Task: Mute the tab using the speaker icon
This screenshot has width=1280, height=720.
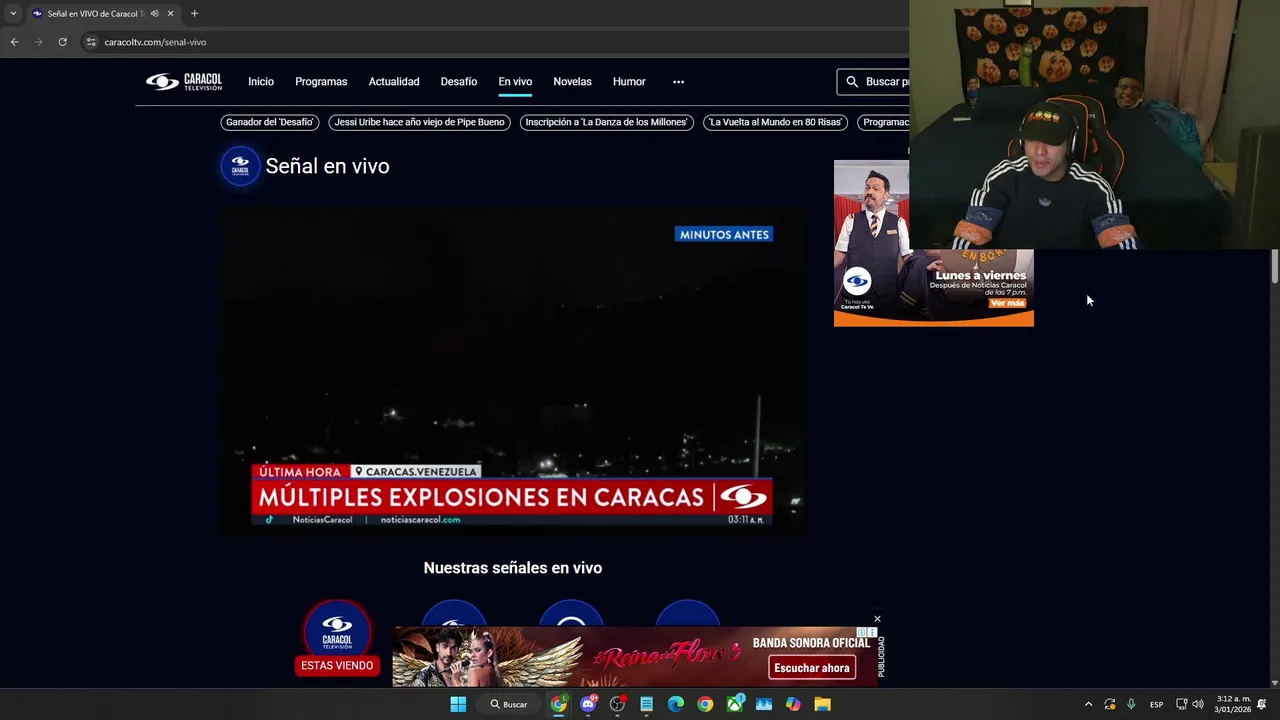Action: pyautogui.click(x=154, y=14)
